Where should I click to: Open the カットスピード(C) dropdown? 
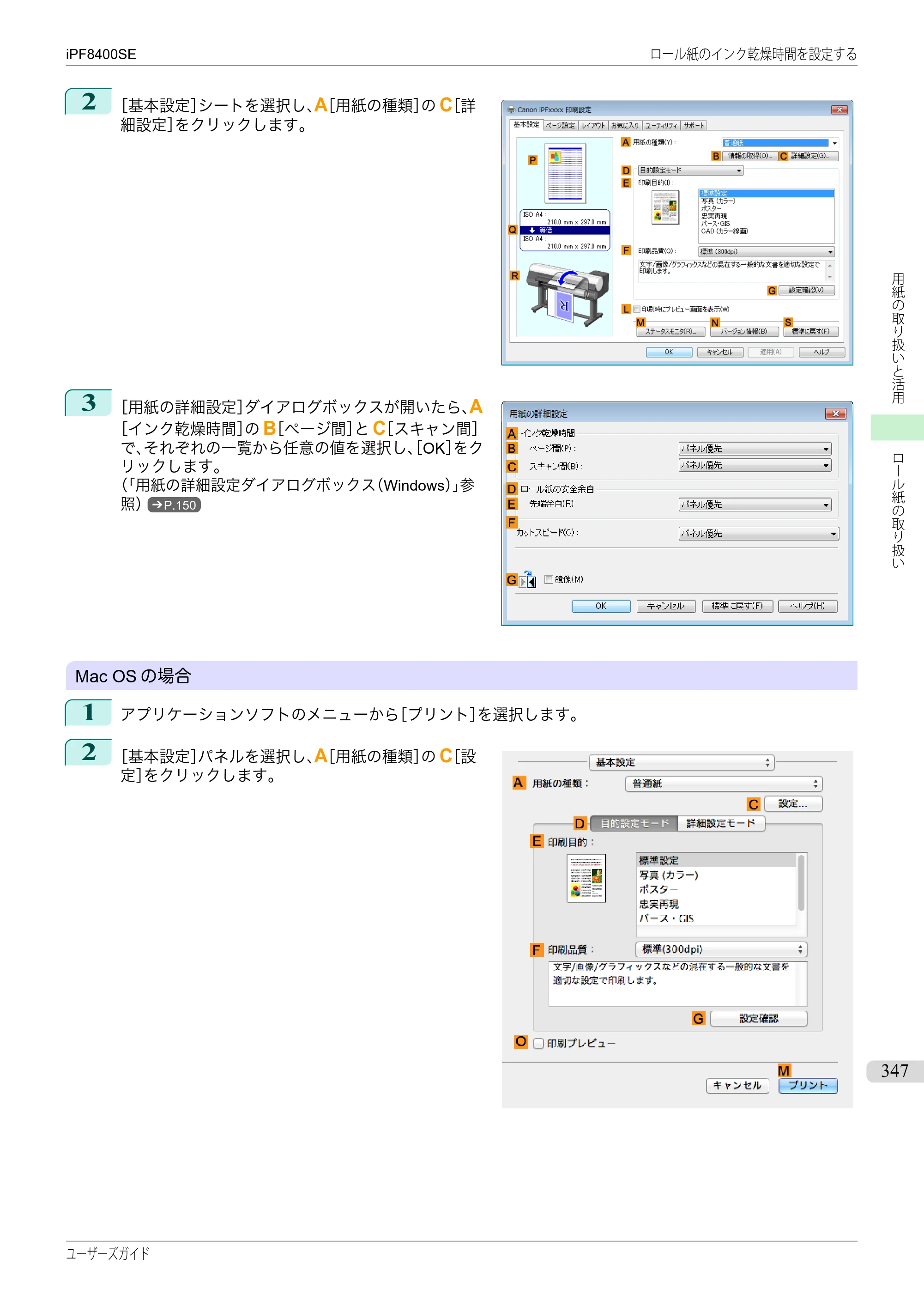758,534
